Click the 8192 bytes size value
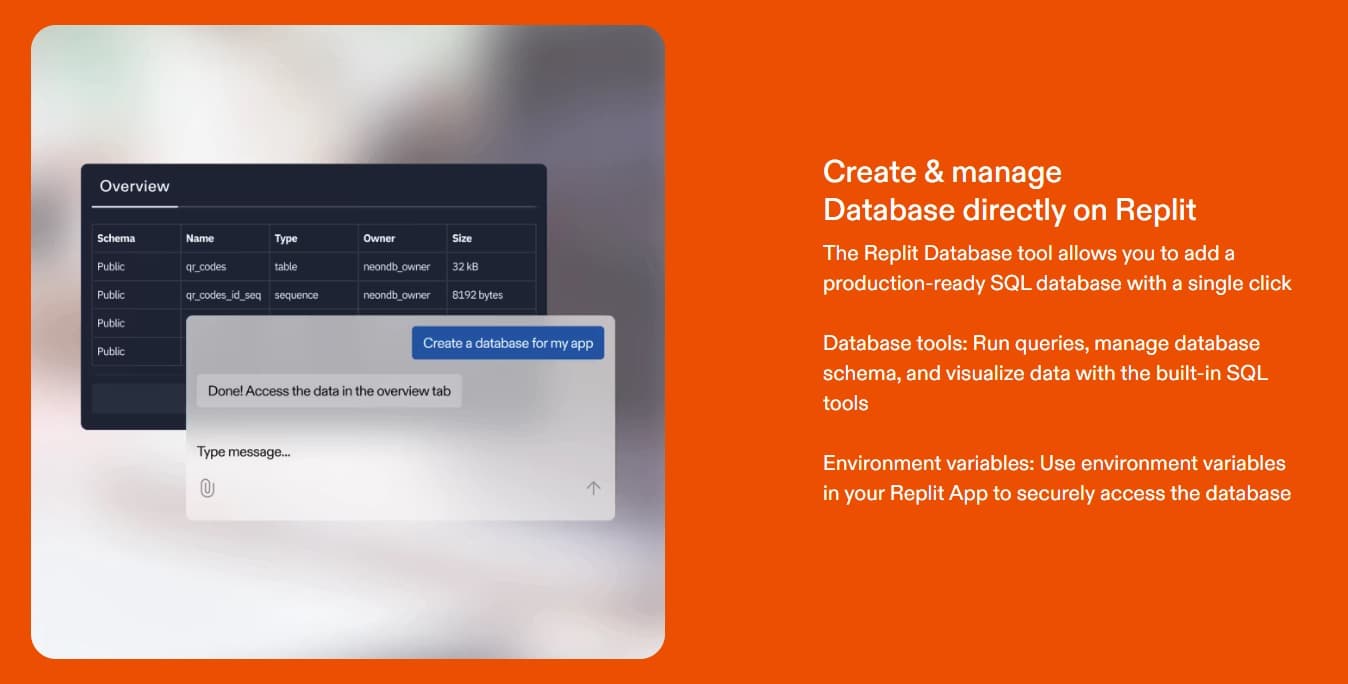 tap(477, 294)
